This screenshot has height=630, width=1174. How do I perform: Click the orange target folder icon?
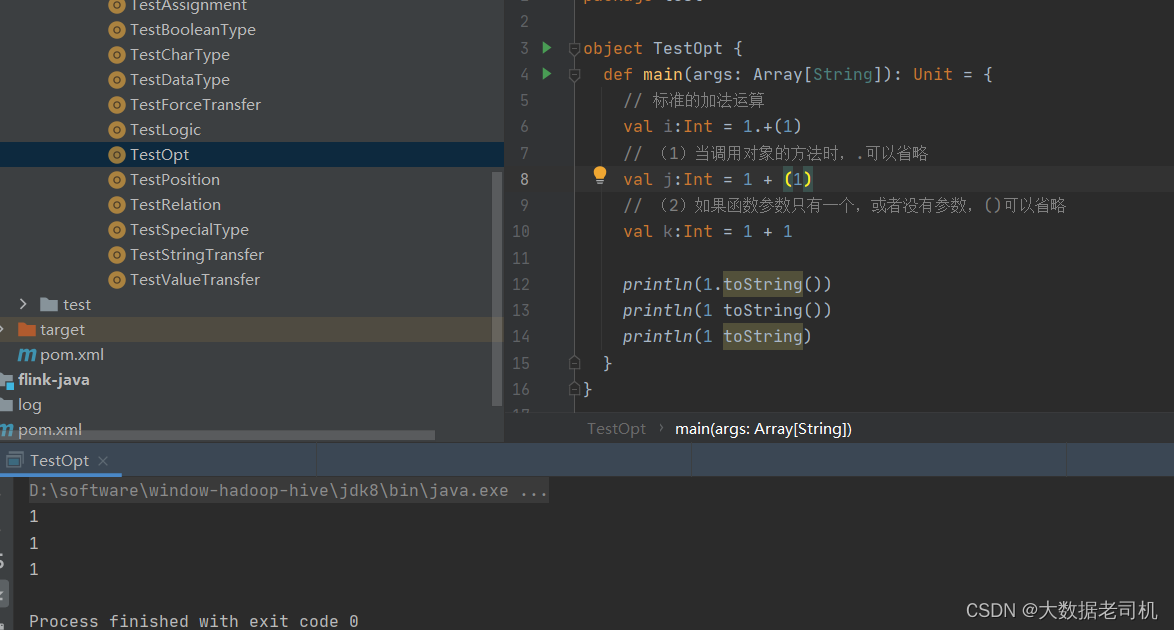pyautogui.click(x=27, y=330)
